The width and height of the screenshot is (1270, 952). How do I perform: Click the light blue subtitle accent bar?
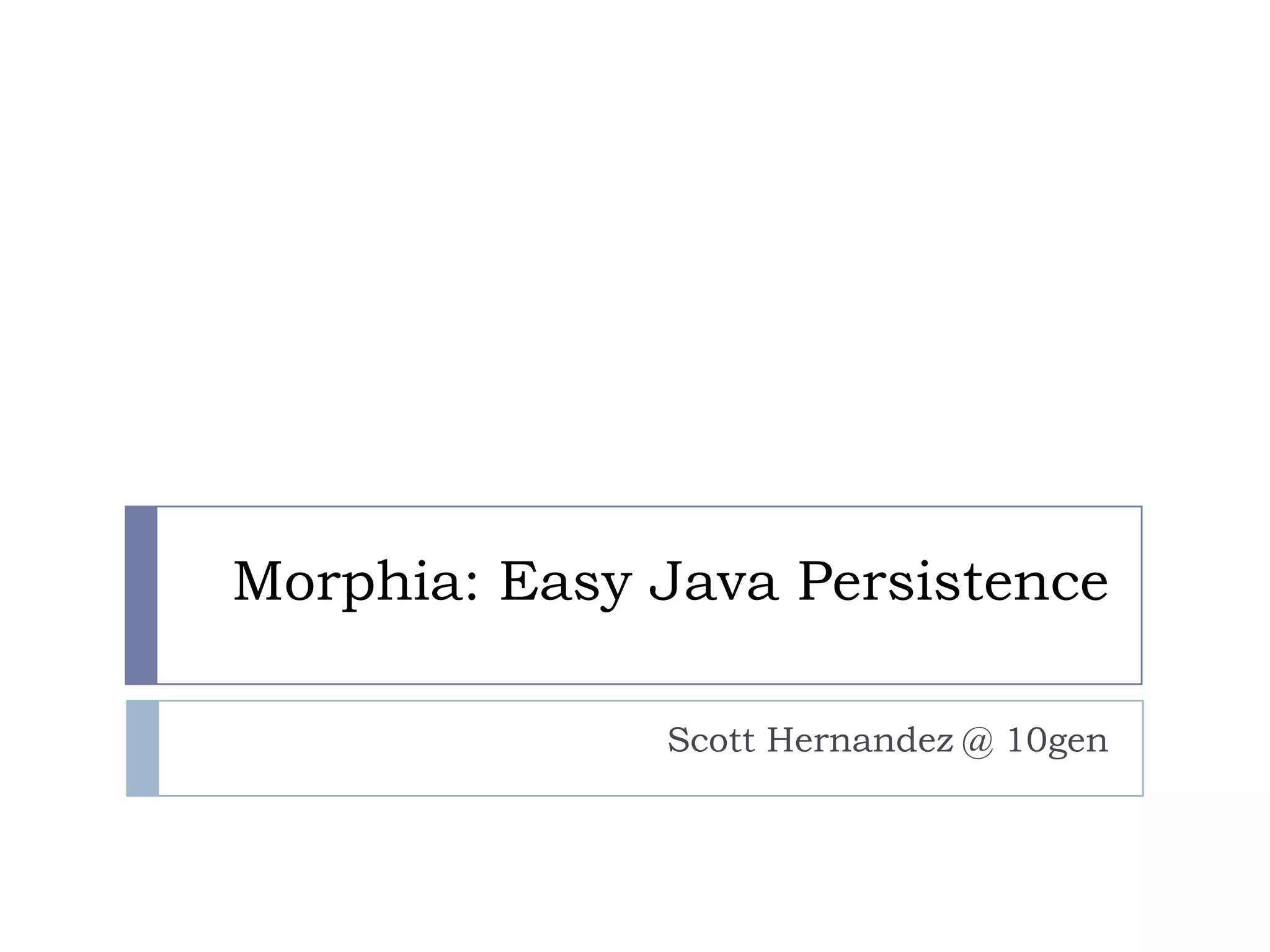click(143, 748)
